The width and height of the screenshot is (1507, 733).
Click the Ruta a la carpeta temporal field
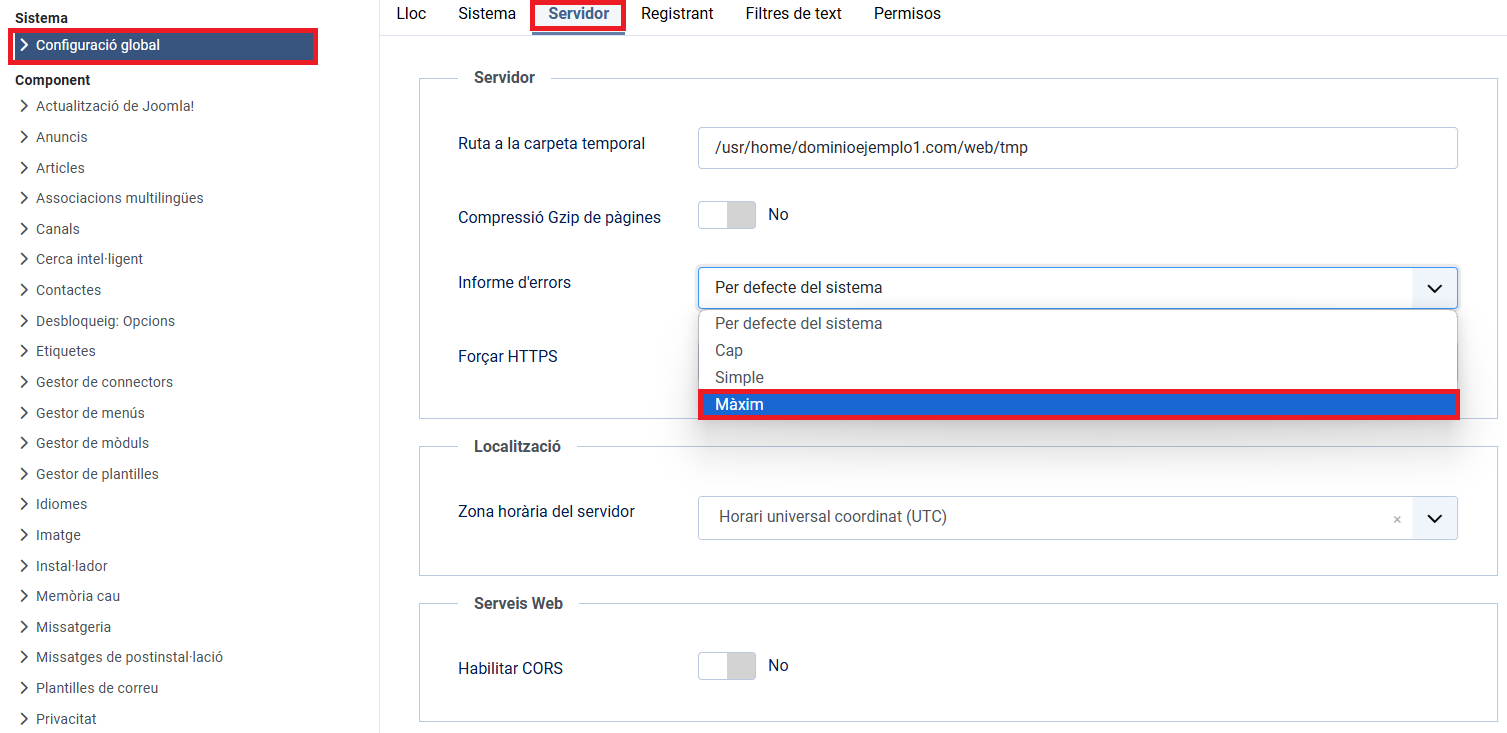click(x=1077, y=148)
